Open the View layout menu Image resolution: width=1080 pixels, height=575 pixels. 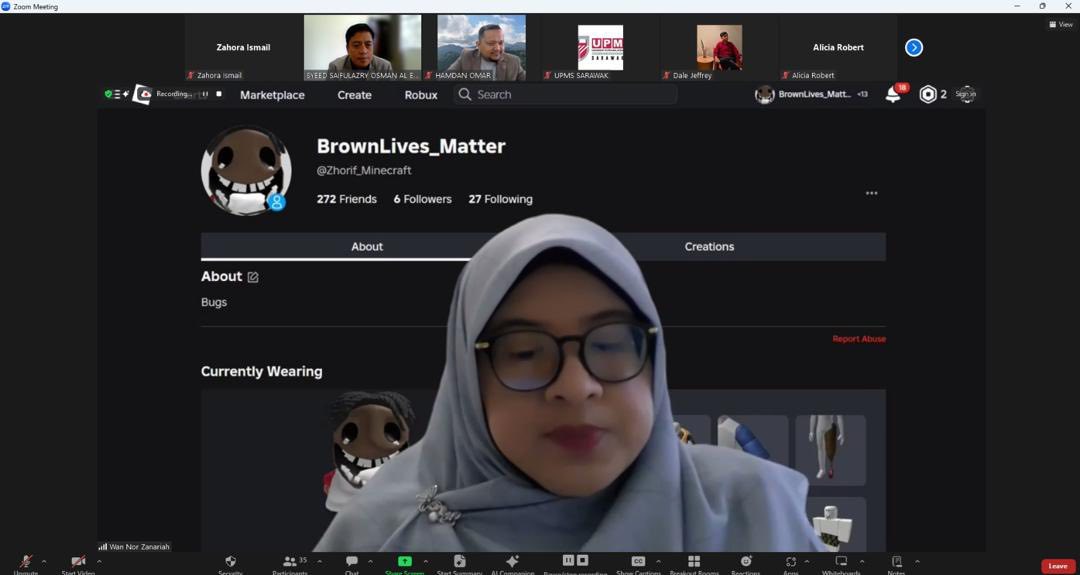[x=1061, y=25]
